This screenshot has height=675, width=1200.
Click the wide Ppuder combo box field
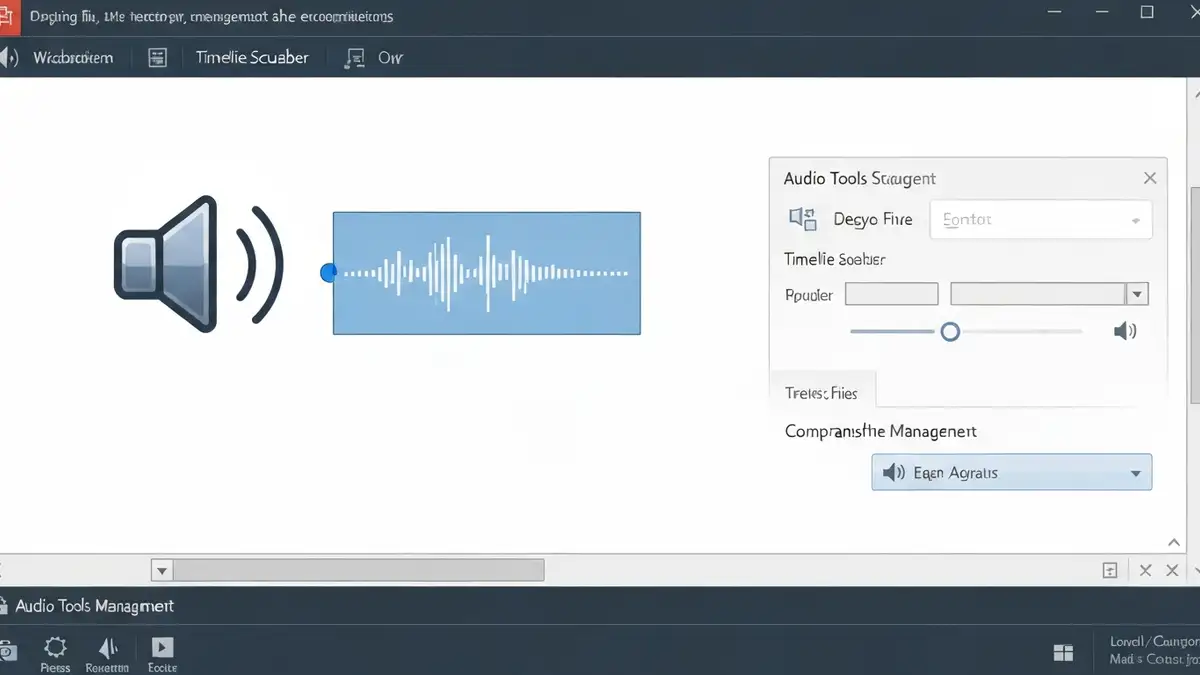[1038, 294]
